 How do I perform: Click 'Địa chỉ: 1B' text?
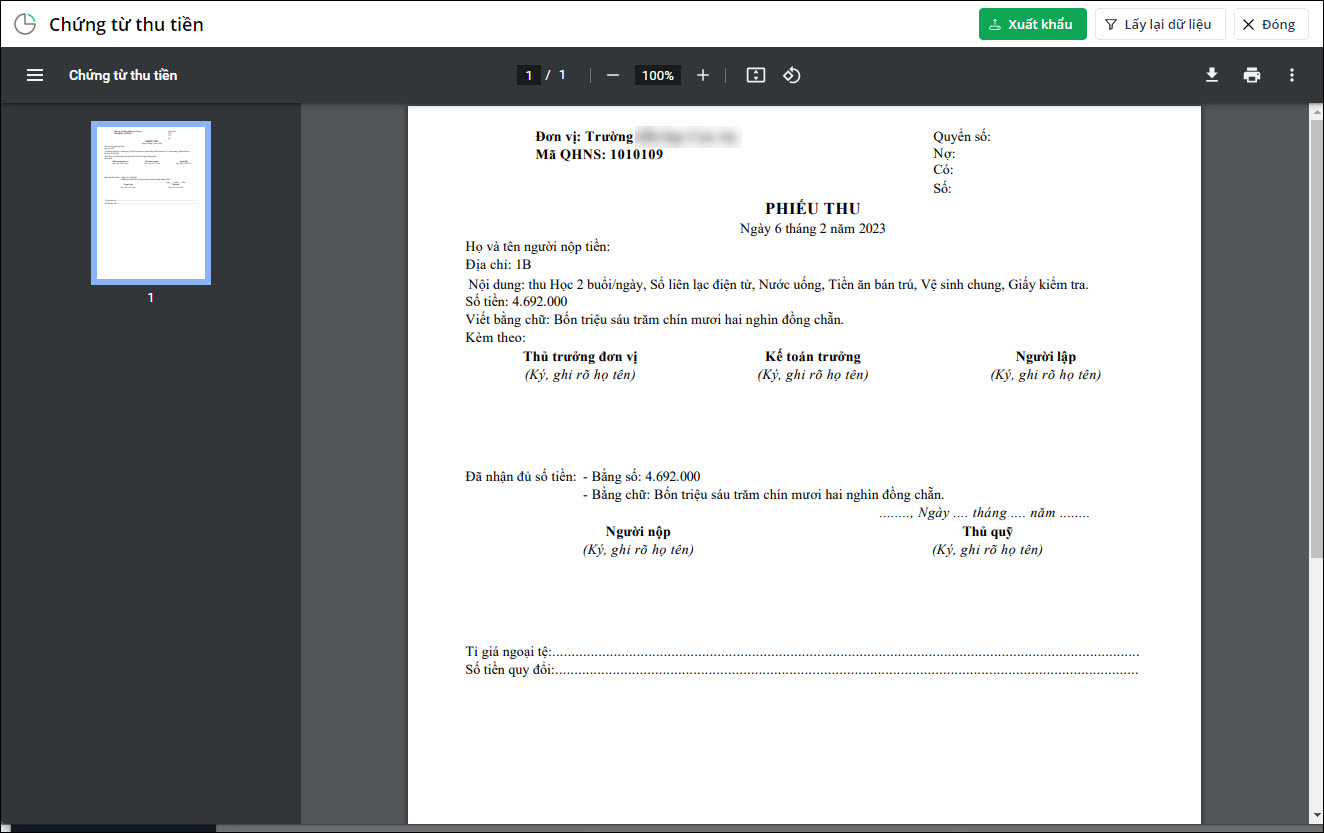[498, 265]
